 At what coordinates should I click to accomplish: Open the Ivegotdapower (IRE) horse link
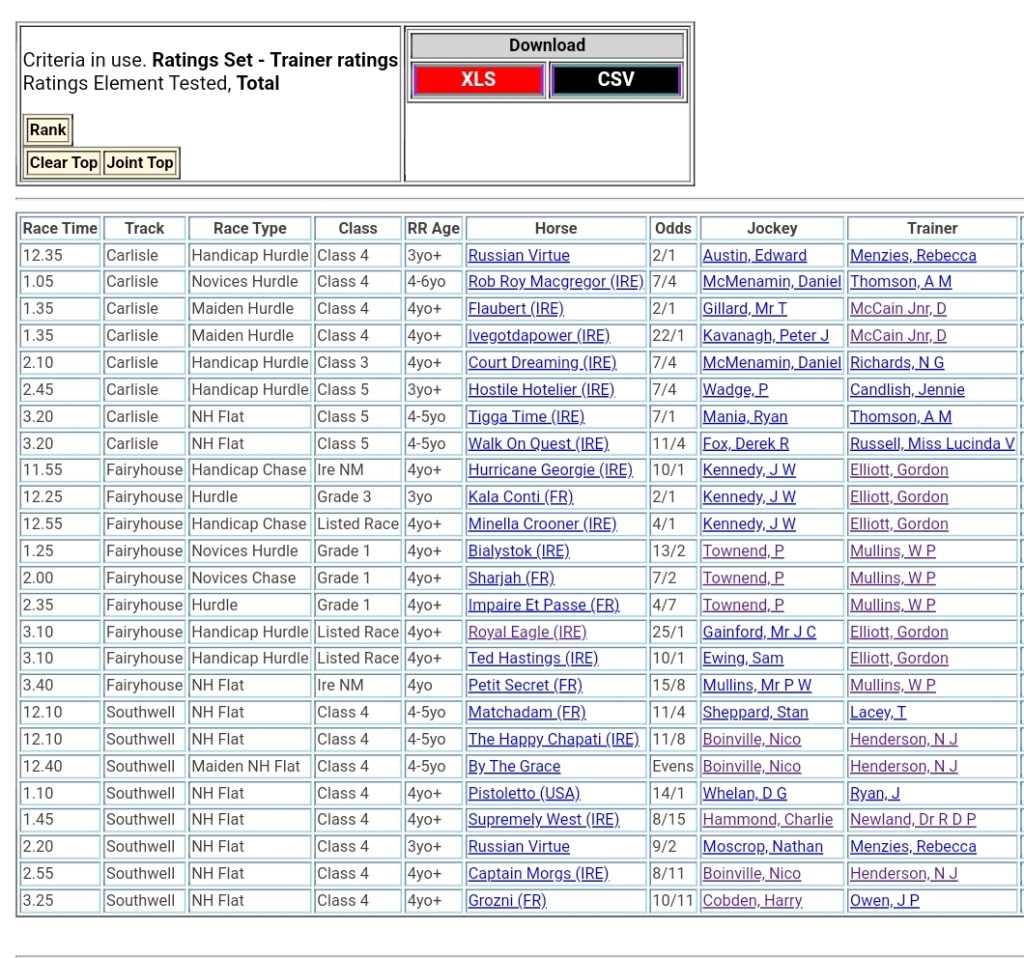pos(538,336)
